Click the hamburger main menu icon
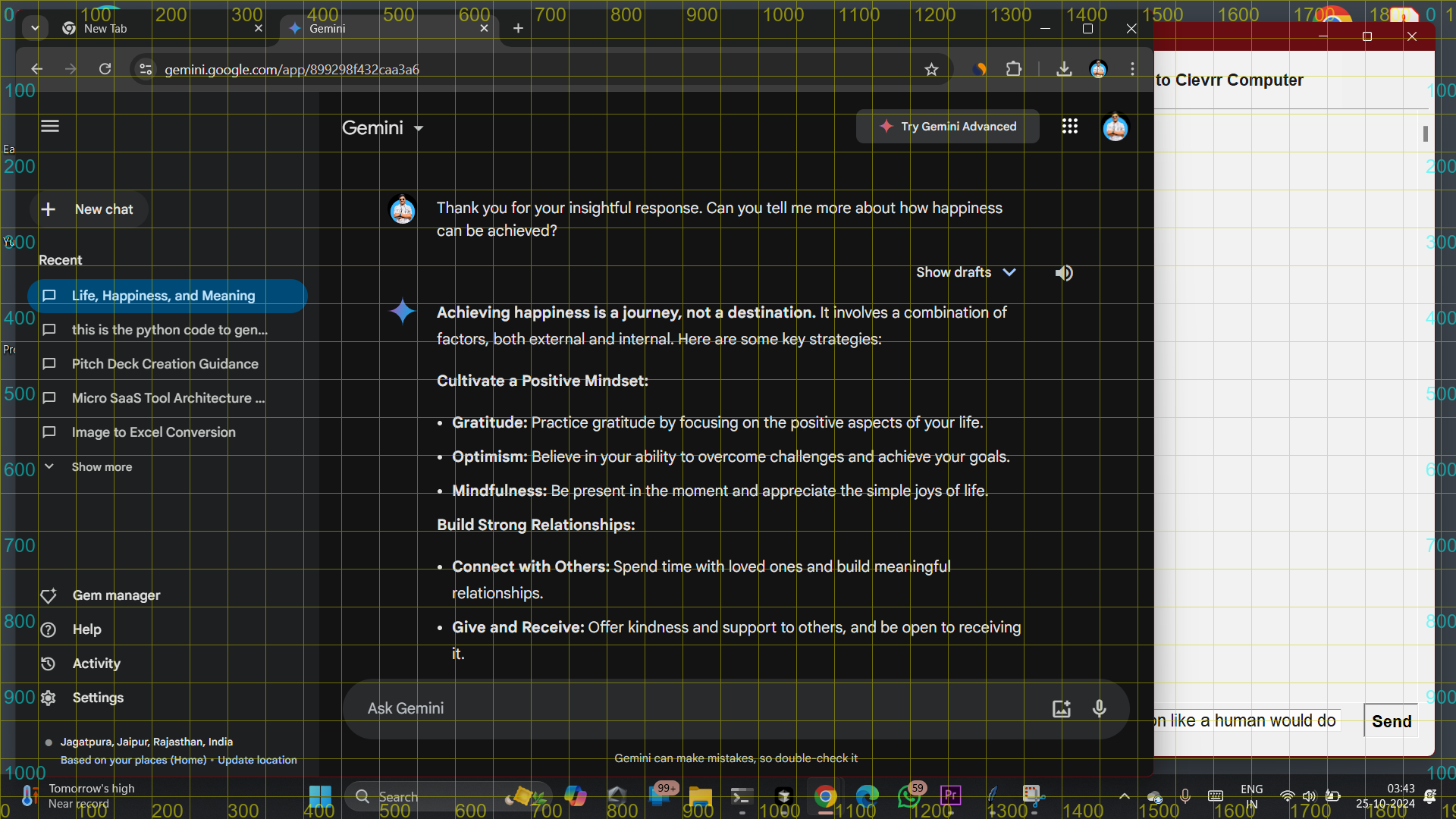This screenshot has width=1456, height=819. click(50, 126)
